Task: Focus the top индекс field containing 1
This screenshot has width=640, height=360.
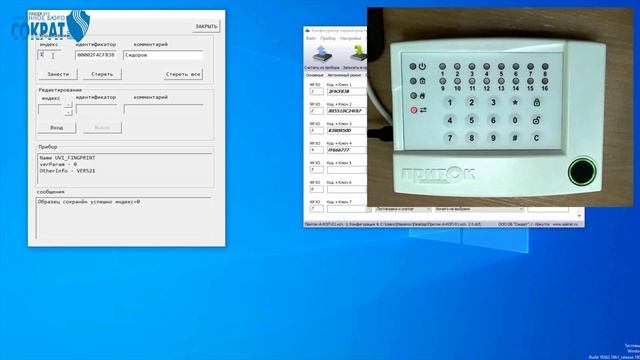Action: pyautogui.click(x=49, y=55)
